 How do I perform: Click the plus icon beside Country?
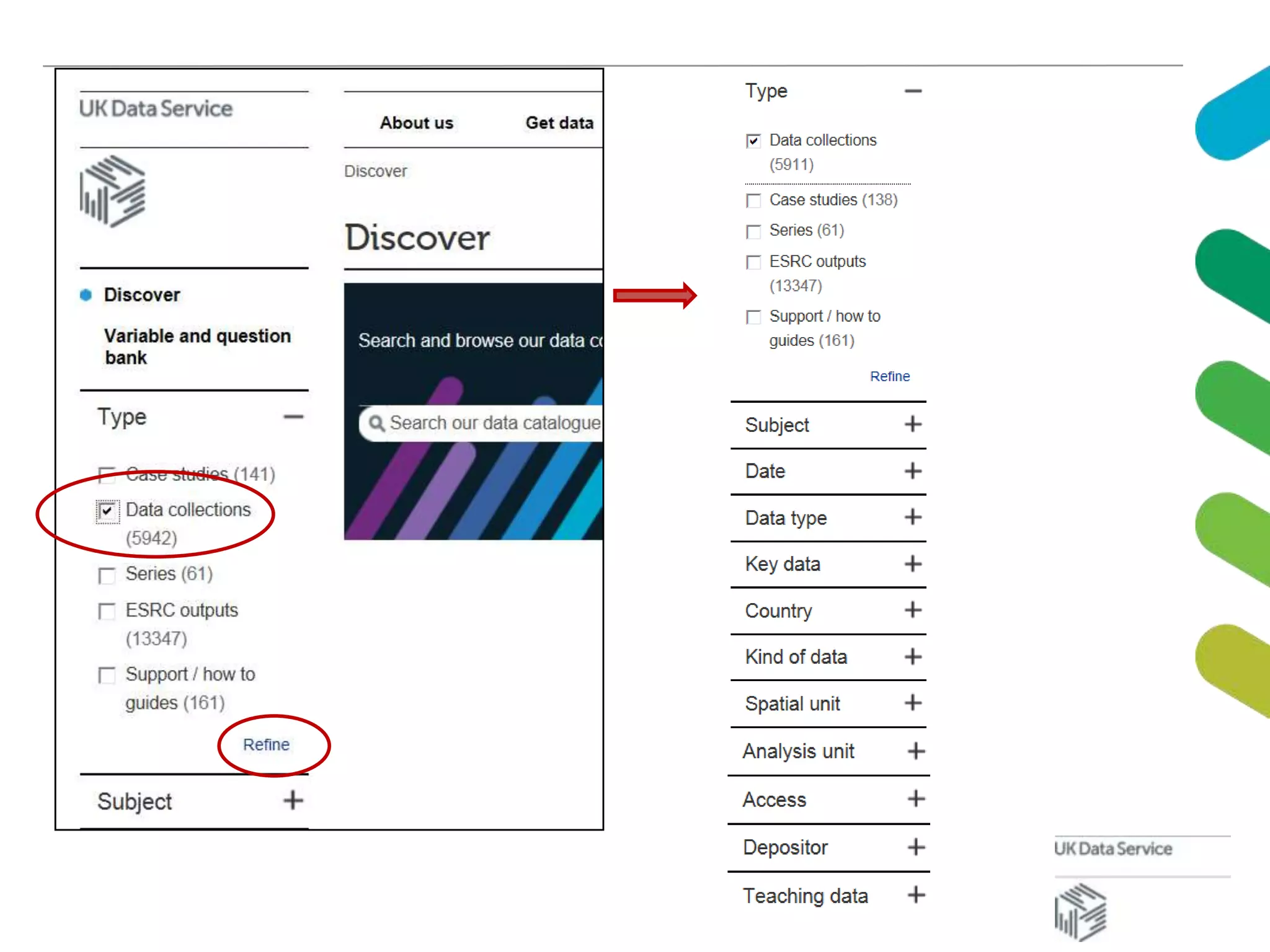pyautogui.click(x=912, y=610)
